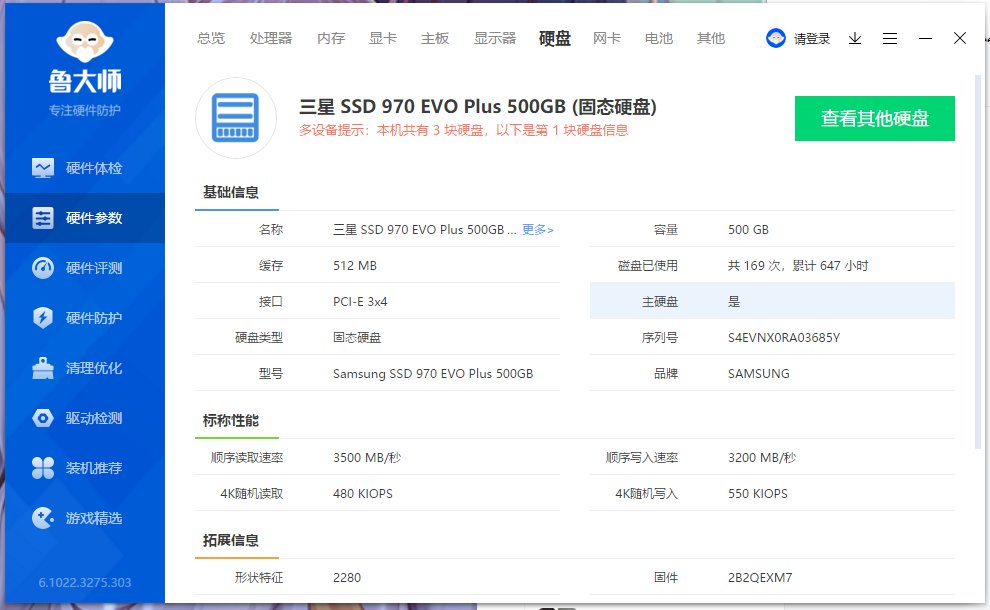Click the 512 MB cache value
This screenshot has width=990, height=610.
355,266
